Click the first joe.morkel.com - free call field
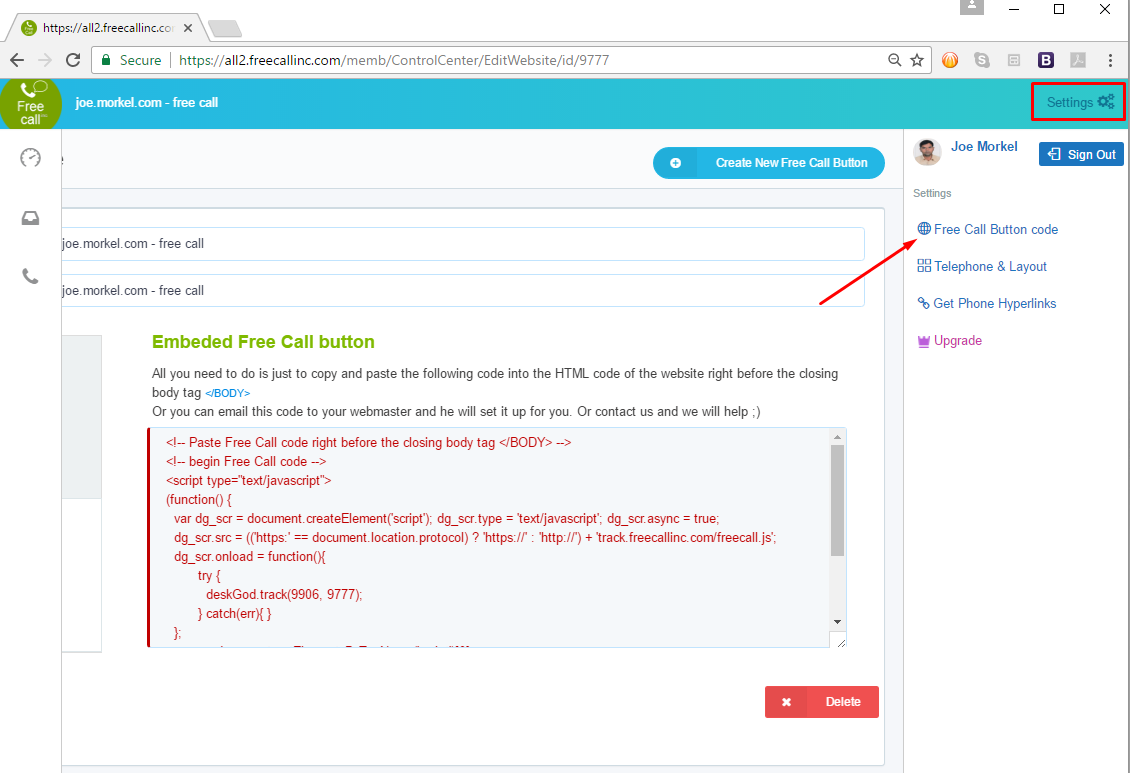Image resolution: width=1130 pixels, height=773 pixels. pyautogui.click(x=463, y=243)
